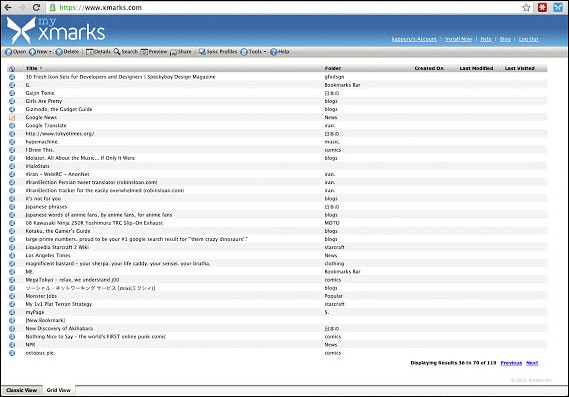
Task: Click bookmark icon for myPage row
Action: click(12, 312)
